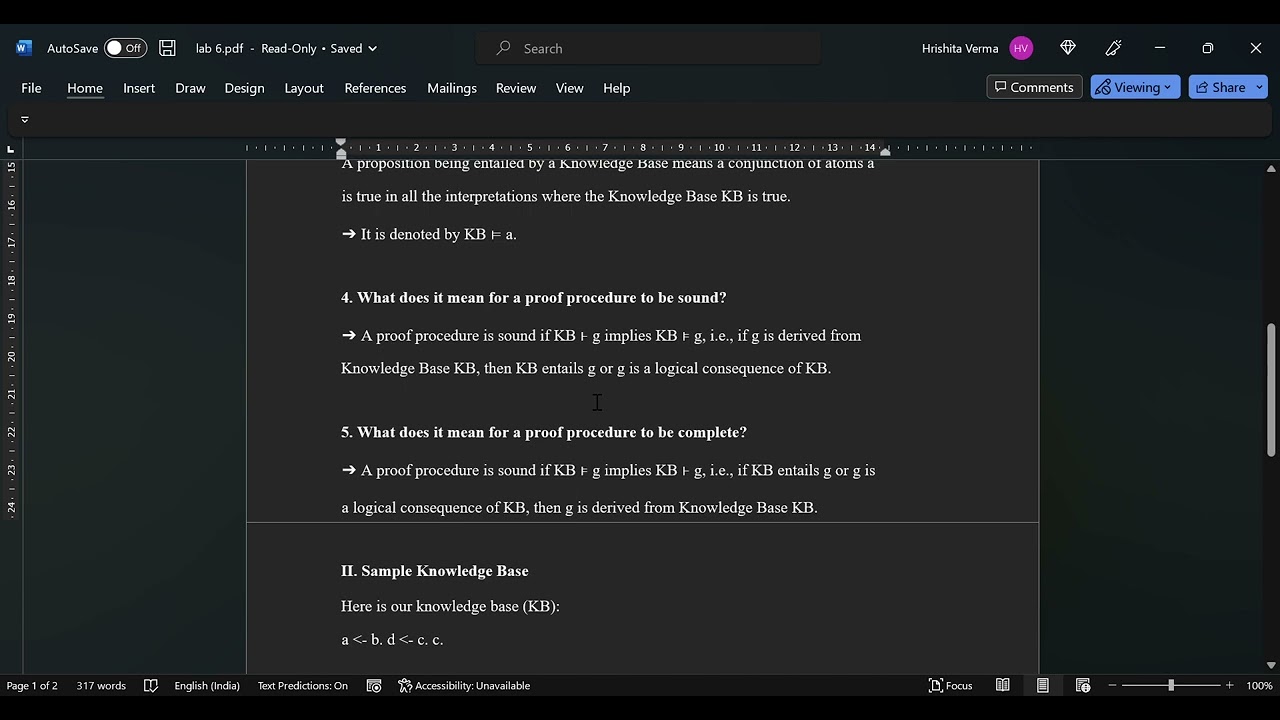Open the spelling proofing check icon
Viewport: 1280px width, 720px height.
pos(151,685)
